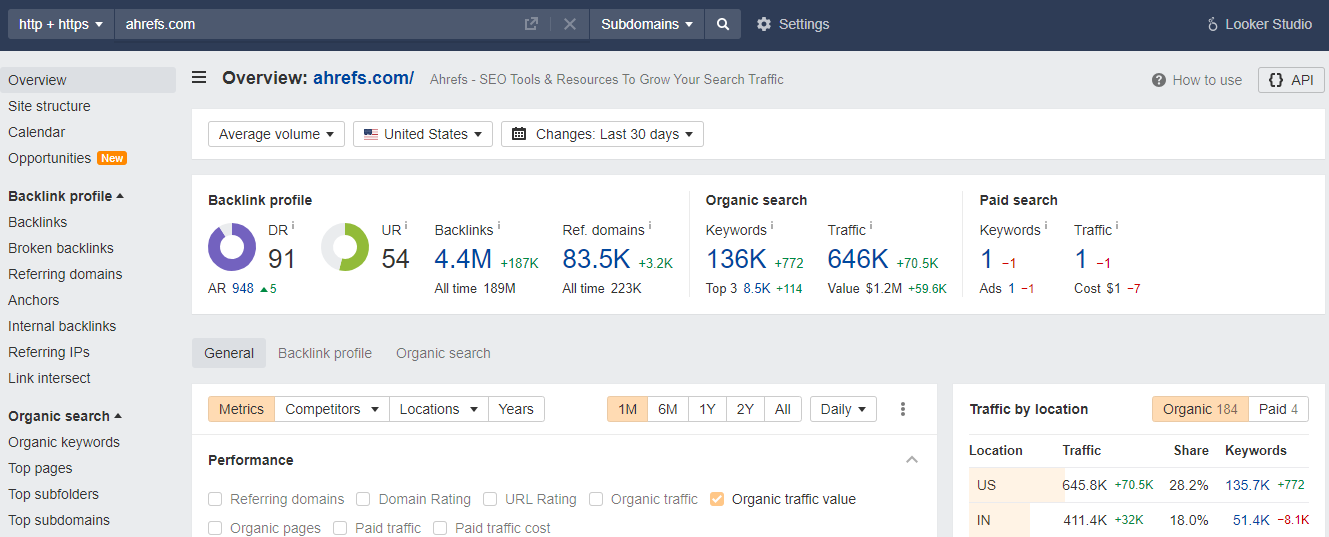Open the API button
1329x537 pixels.
pyautogui.click(x=1291, y=80)
